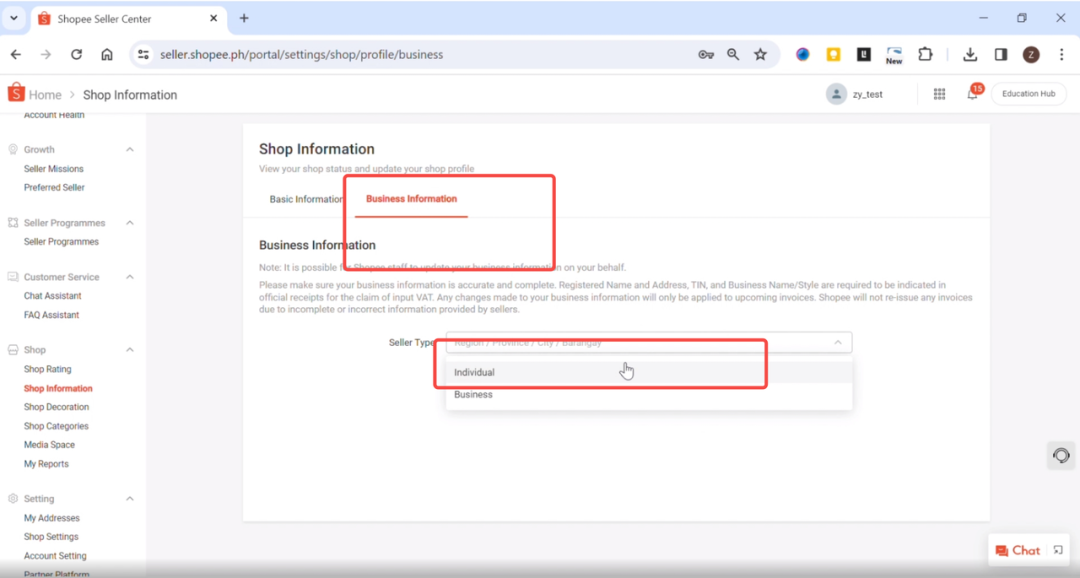Switch to the Basic Information tab
1080x578 pixels.
coord(305,199)
